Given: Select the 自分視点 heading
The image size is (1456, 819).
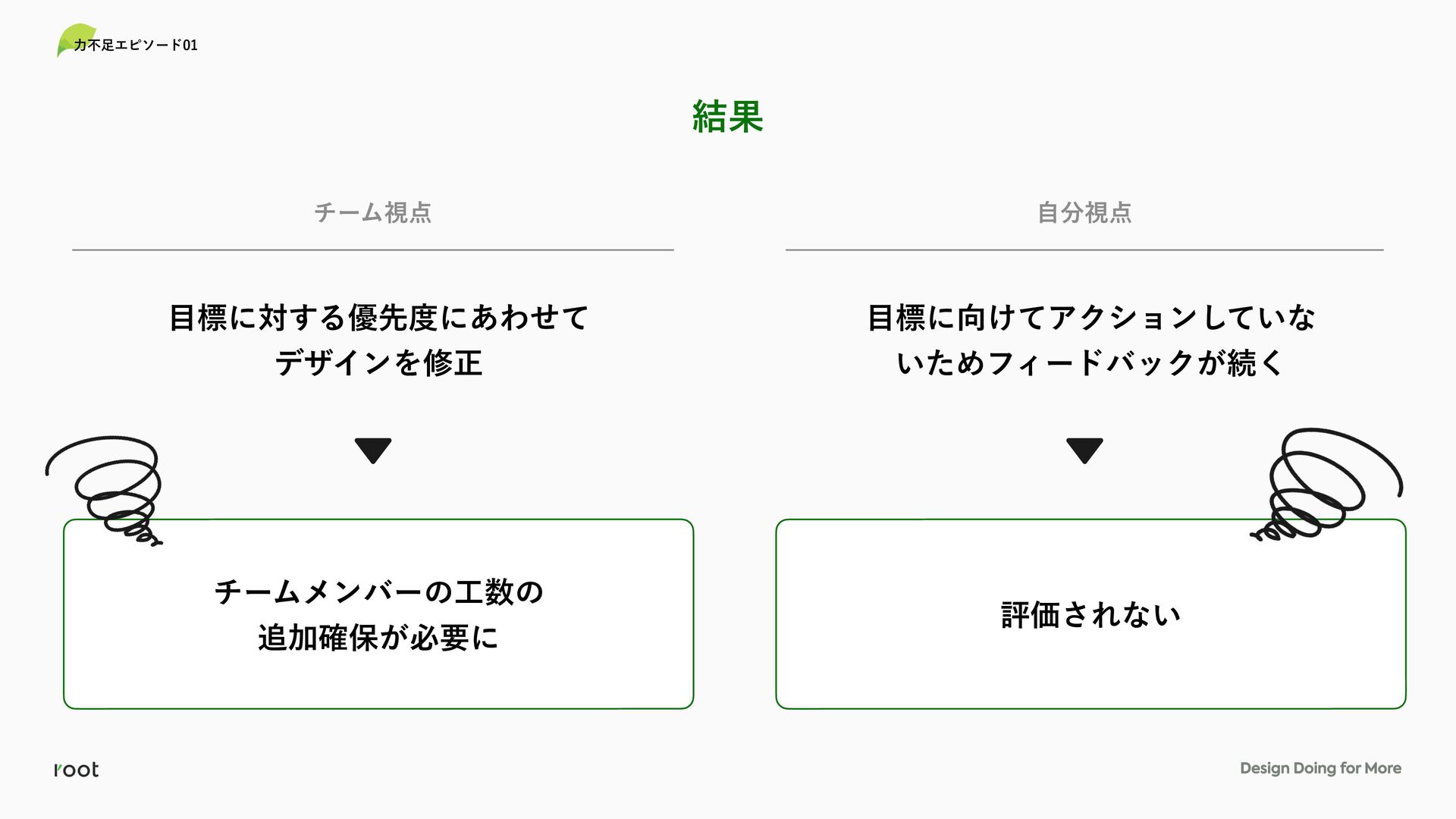Looking at the screenshot, I should [1084, 212].
